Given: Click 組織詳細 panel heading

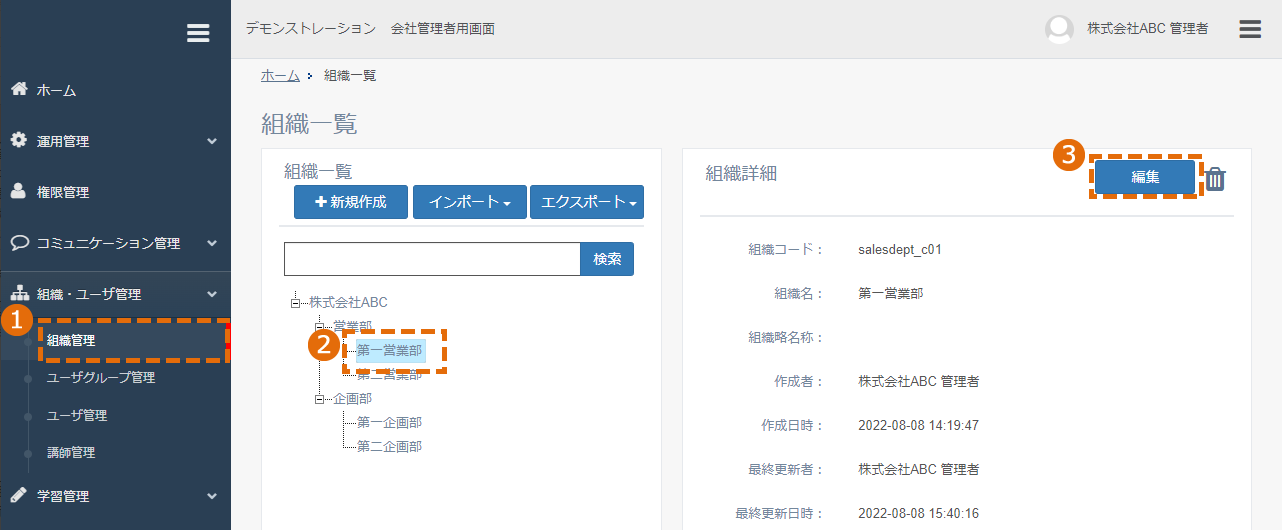Looking at the screenshot, I should pyautogui.click(x=741, y=173).
